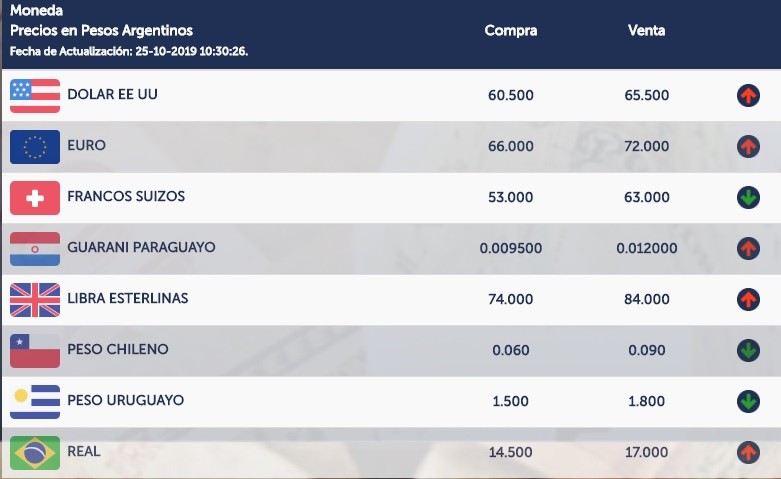The image size is (781, 479).
Task: Click the red up arrow for Libra Esterlinas
Action: (748, 299)
